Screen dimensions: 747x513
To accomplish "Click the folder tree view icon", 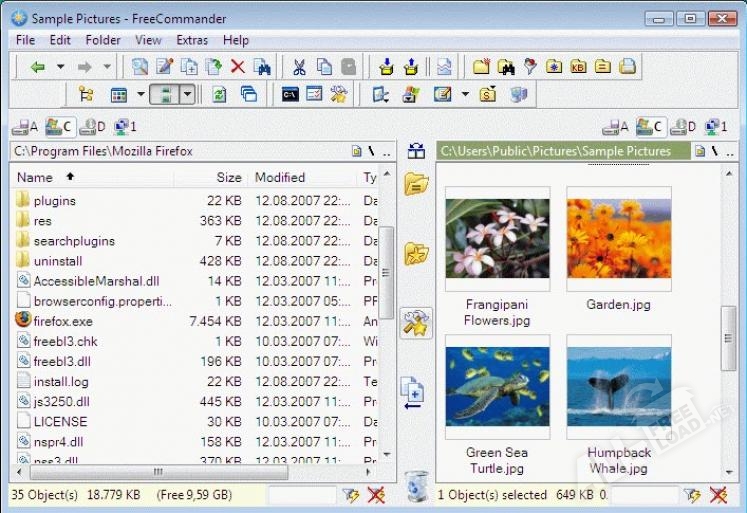I will coord(86,94).
